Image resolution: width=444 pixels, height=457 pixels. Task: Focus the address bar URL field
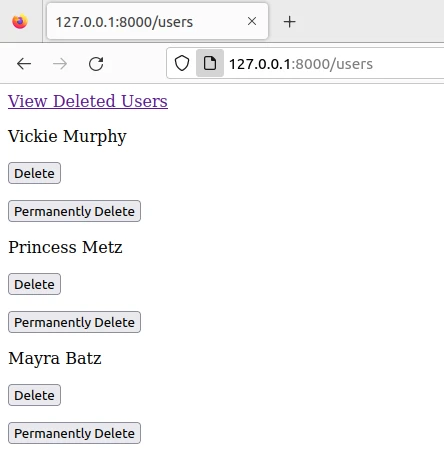[333, 64]
